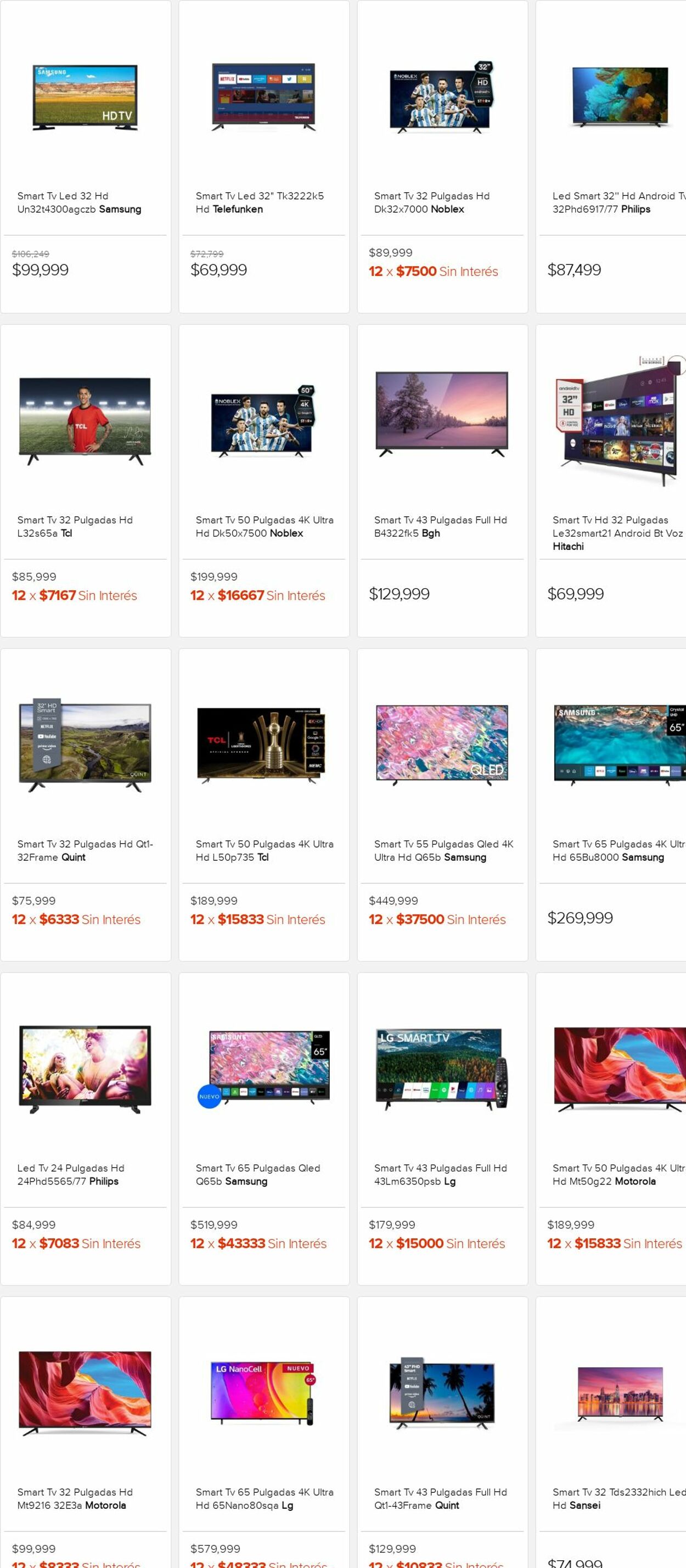Viewport: 686px width, 1568px height.
Task: Open Smart Tv 32 Pulgadas Mt9216 Motorola title
Action: pyautogui.click(x=75, y=1498)
